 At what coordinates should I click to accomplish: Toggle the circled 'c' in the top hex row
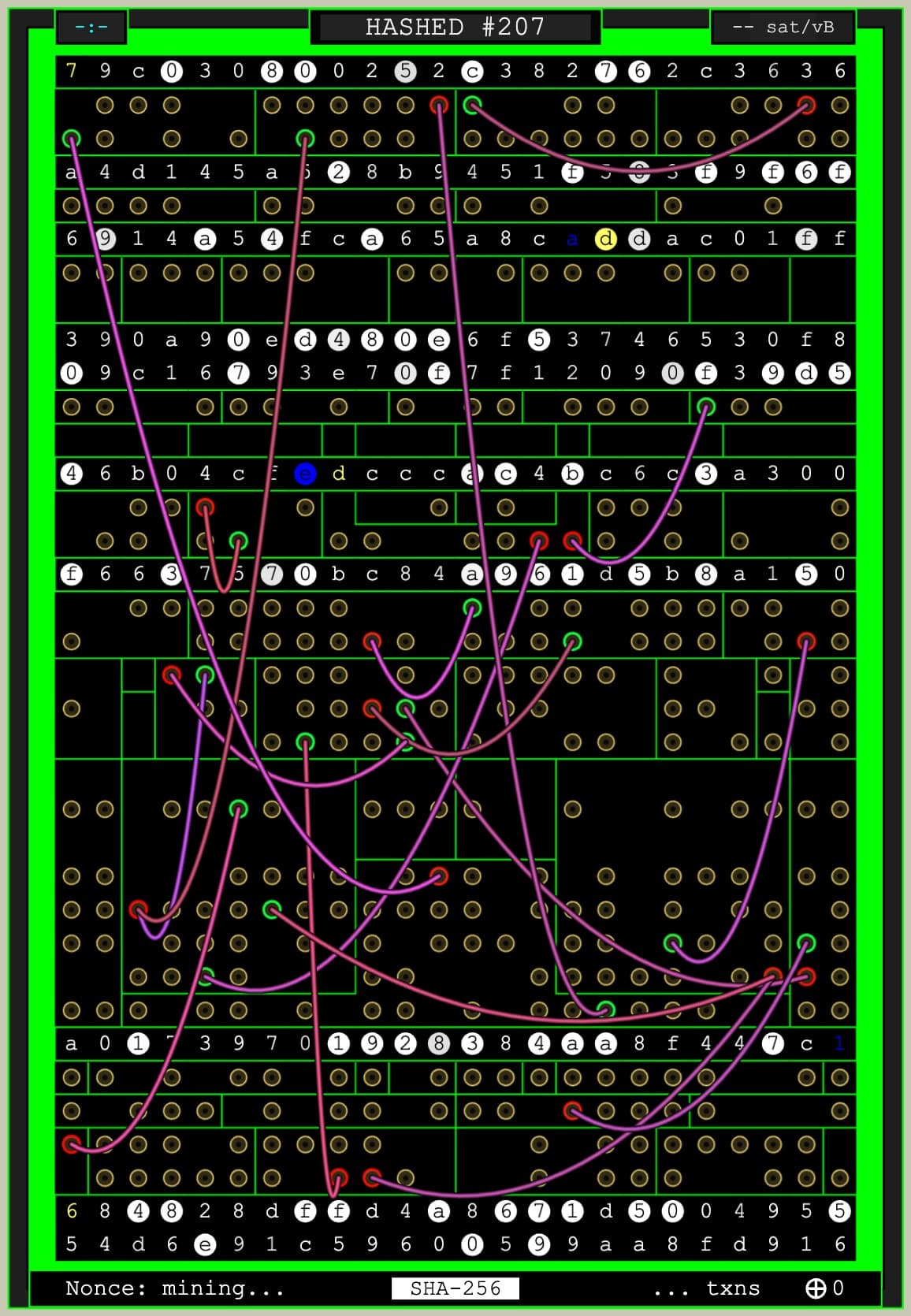click(x=472, y=71)
